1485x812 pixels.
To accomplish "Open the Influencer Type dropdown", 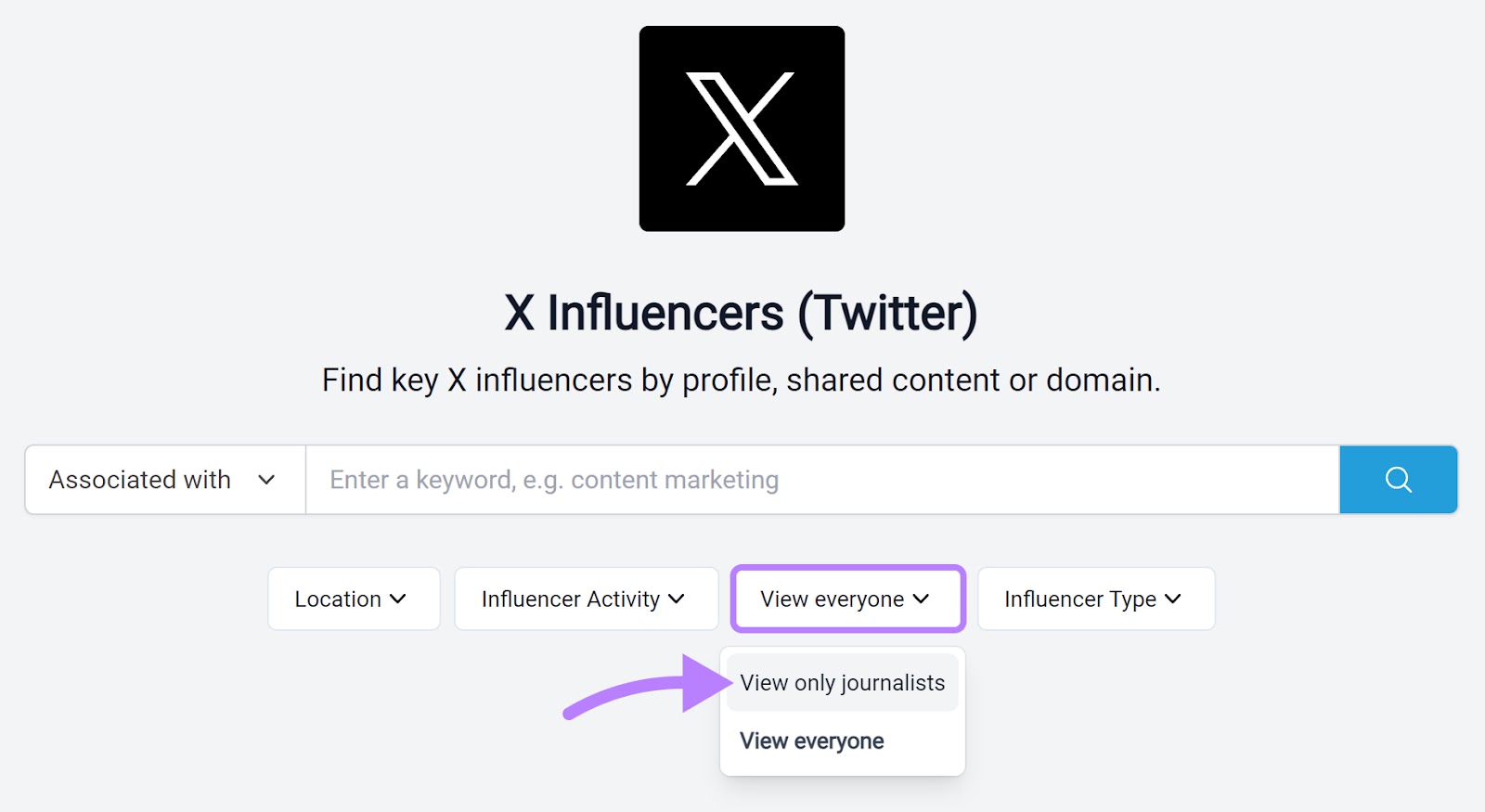I will pyautogui.click(x=1095, y=599).
